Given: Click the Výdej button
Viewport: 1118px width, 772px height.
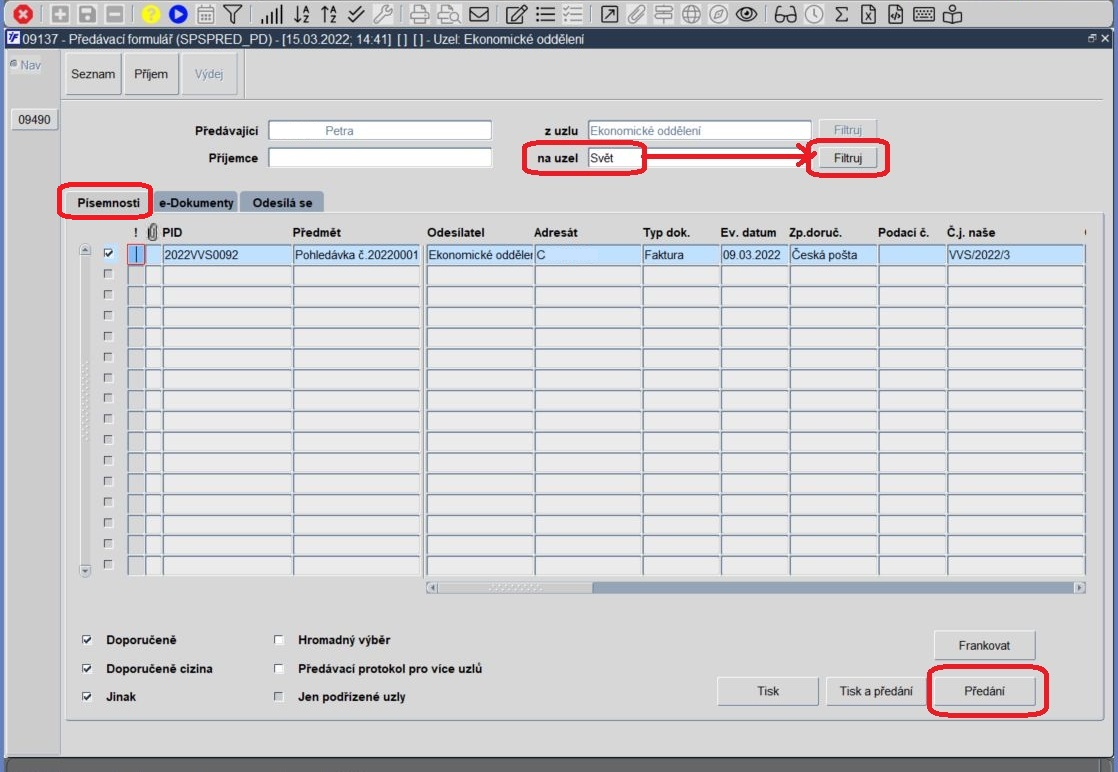Looking at the screenshot, I should (209, 73).
